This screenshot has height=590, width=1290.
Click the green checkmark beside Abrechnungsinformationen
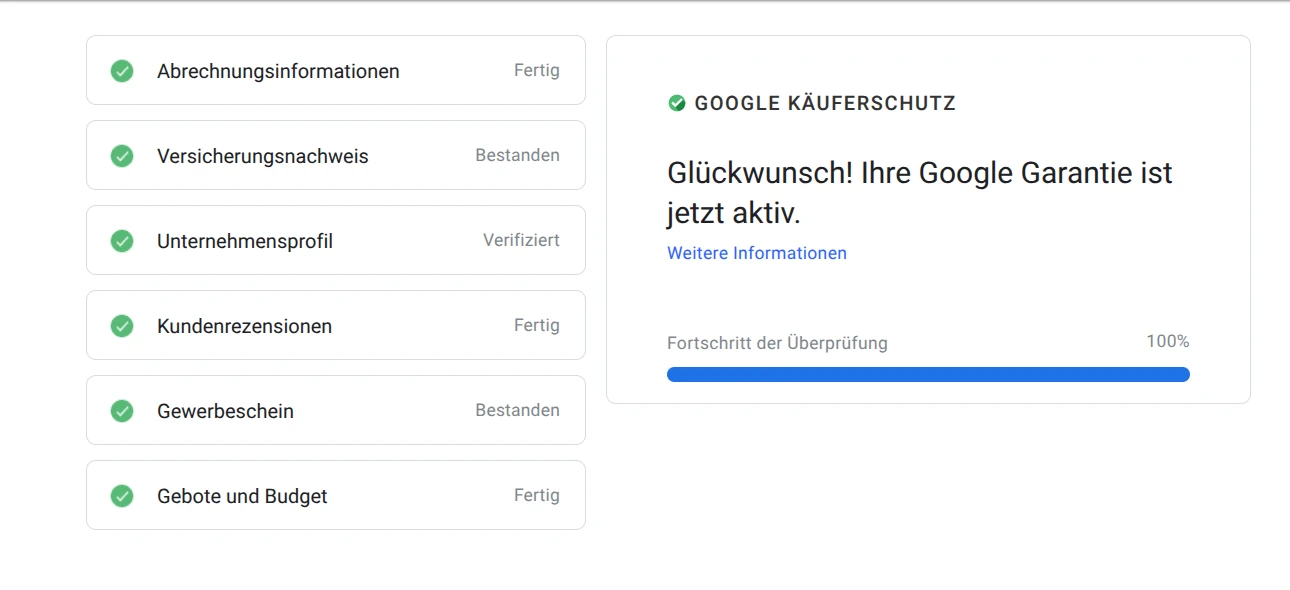tap(122, 71)
